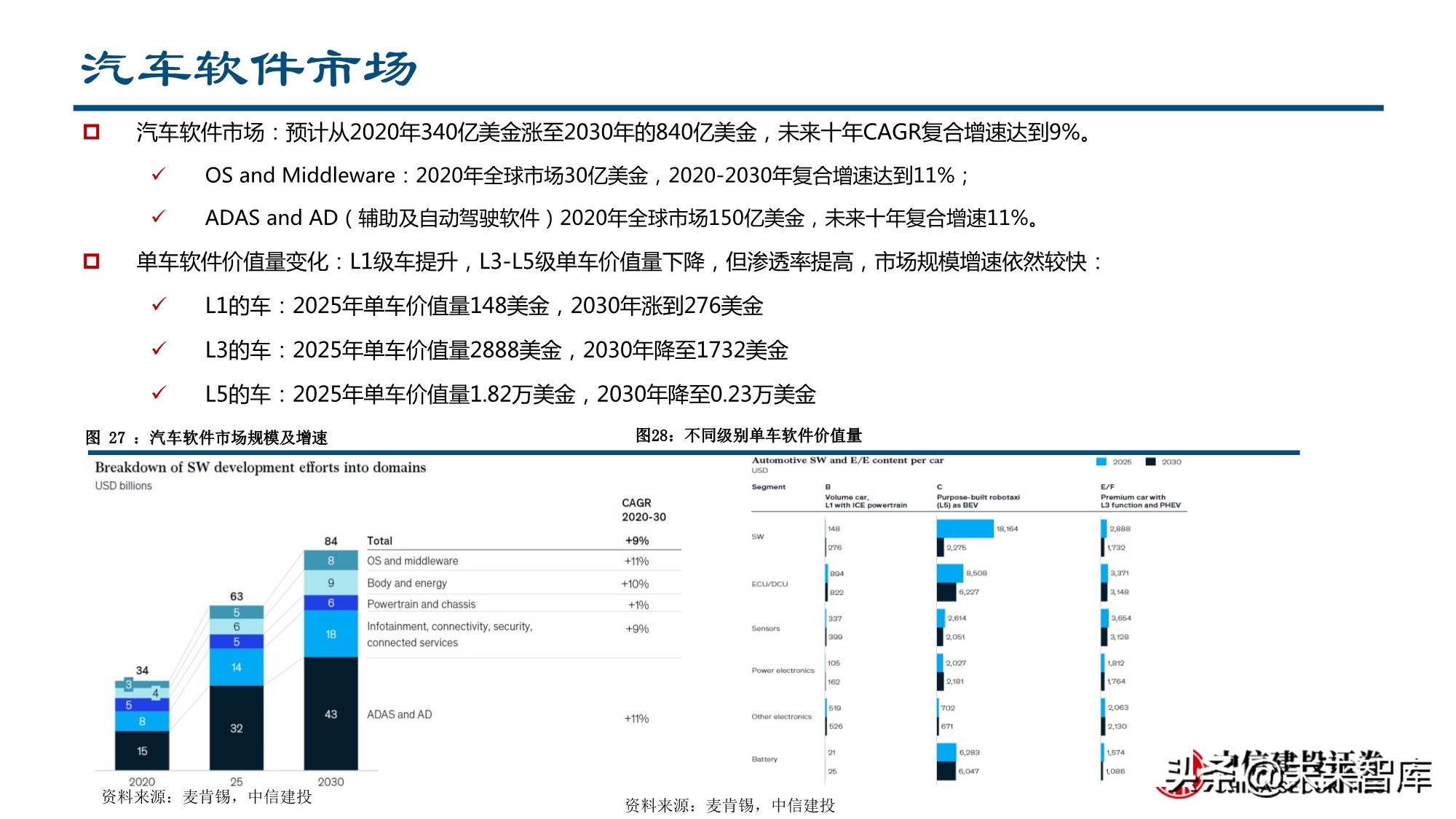Click the '3,654' sensors value

pos(1121,617)
